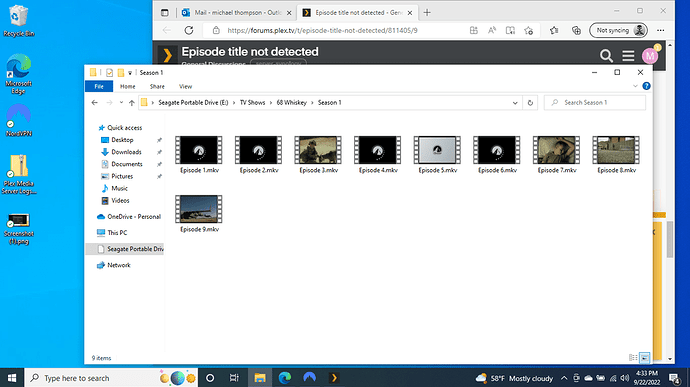Image resolution: width=690 pixels, height=387 pixels.
Task: Click Seagate Portable Drive (E:) breadcrumb
Action: click(193, 103)
